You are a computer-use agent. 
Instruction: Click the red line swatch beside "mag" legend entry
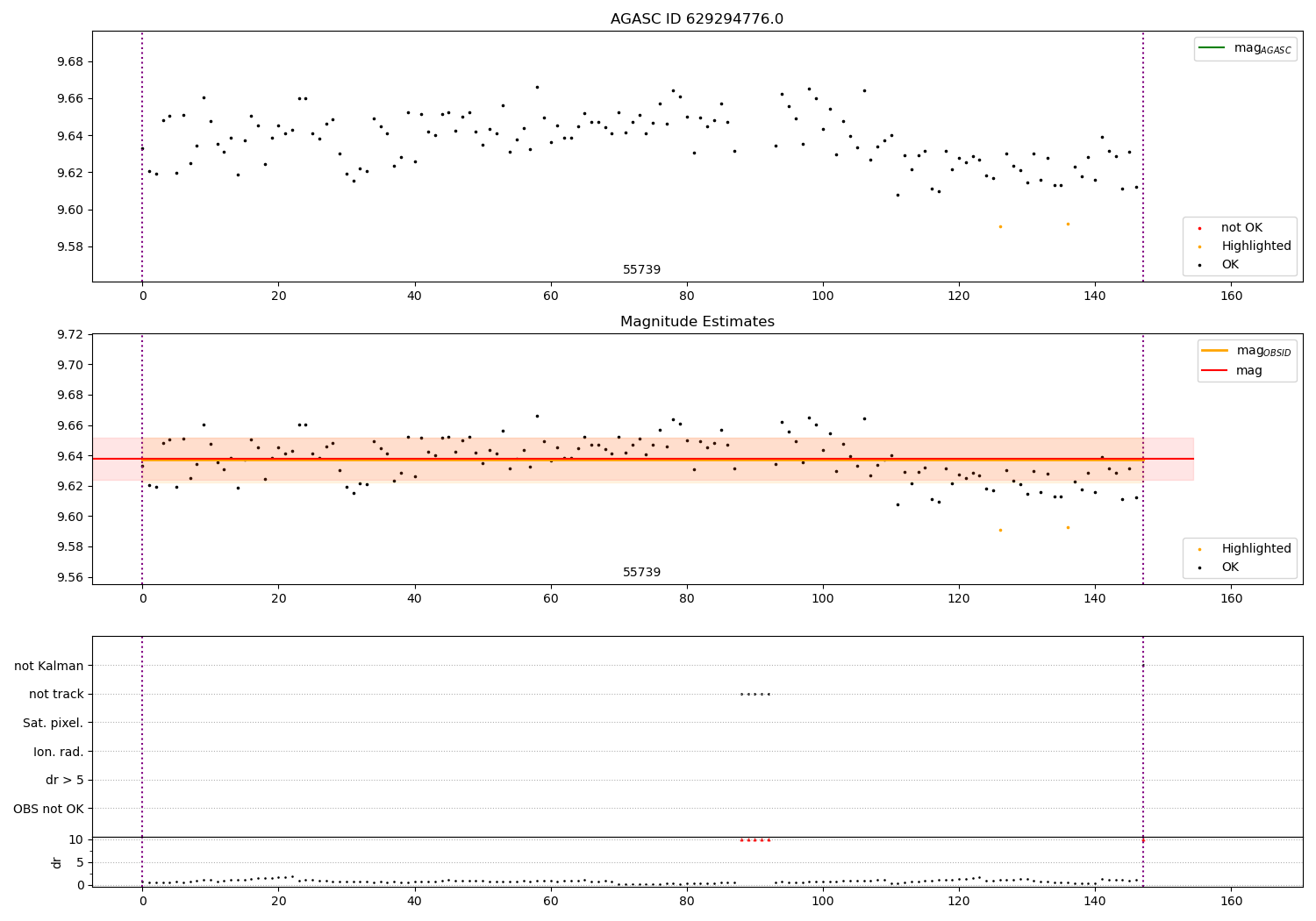tap(1214, 371)
